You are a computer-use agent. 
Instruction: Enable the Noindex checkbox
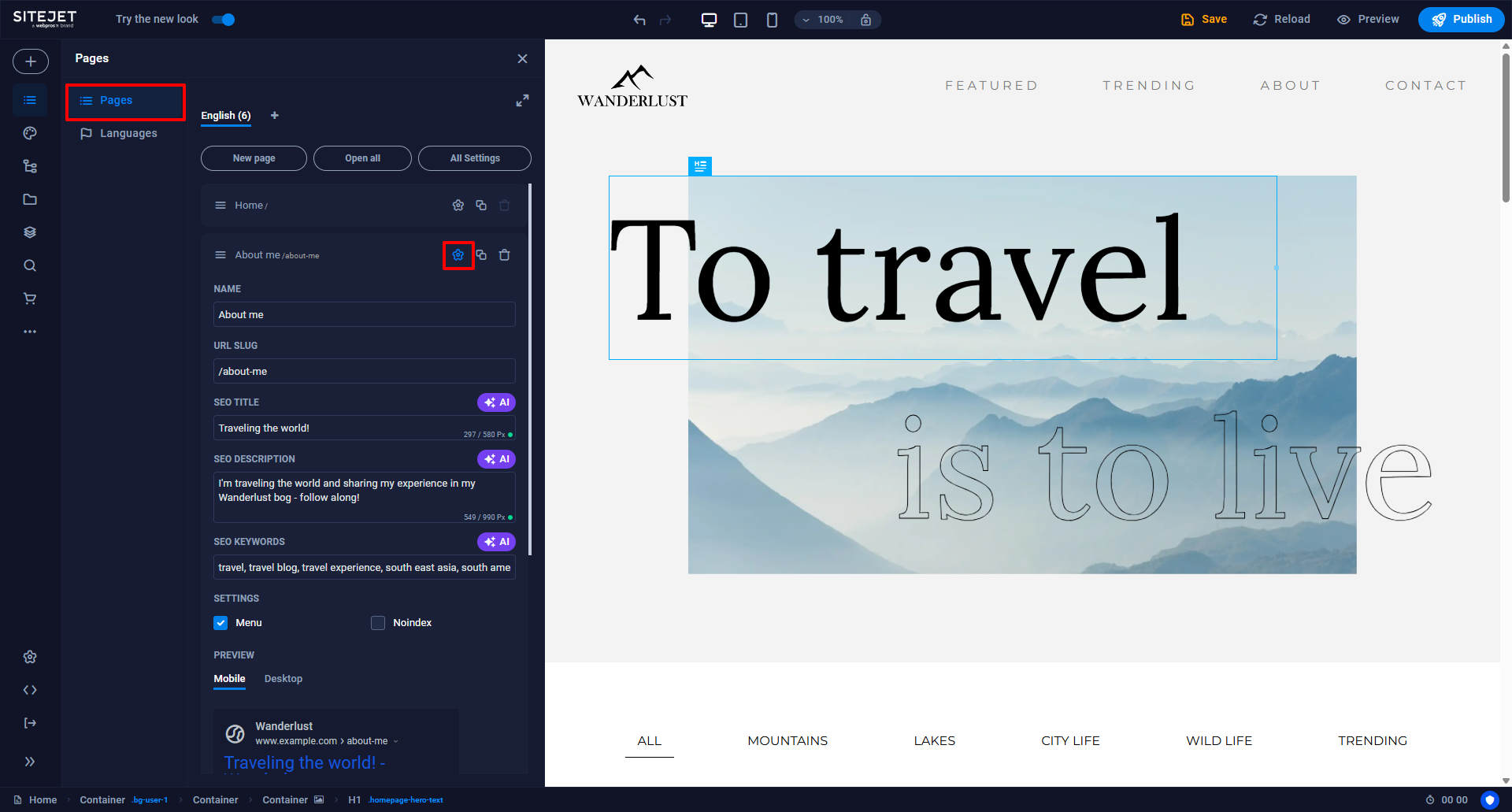click(x=378, y=623)
